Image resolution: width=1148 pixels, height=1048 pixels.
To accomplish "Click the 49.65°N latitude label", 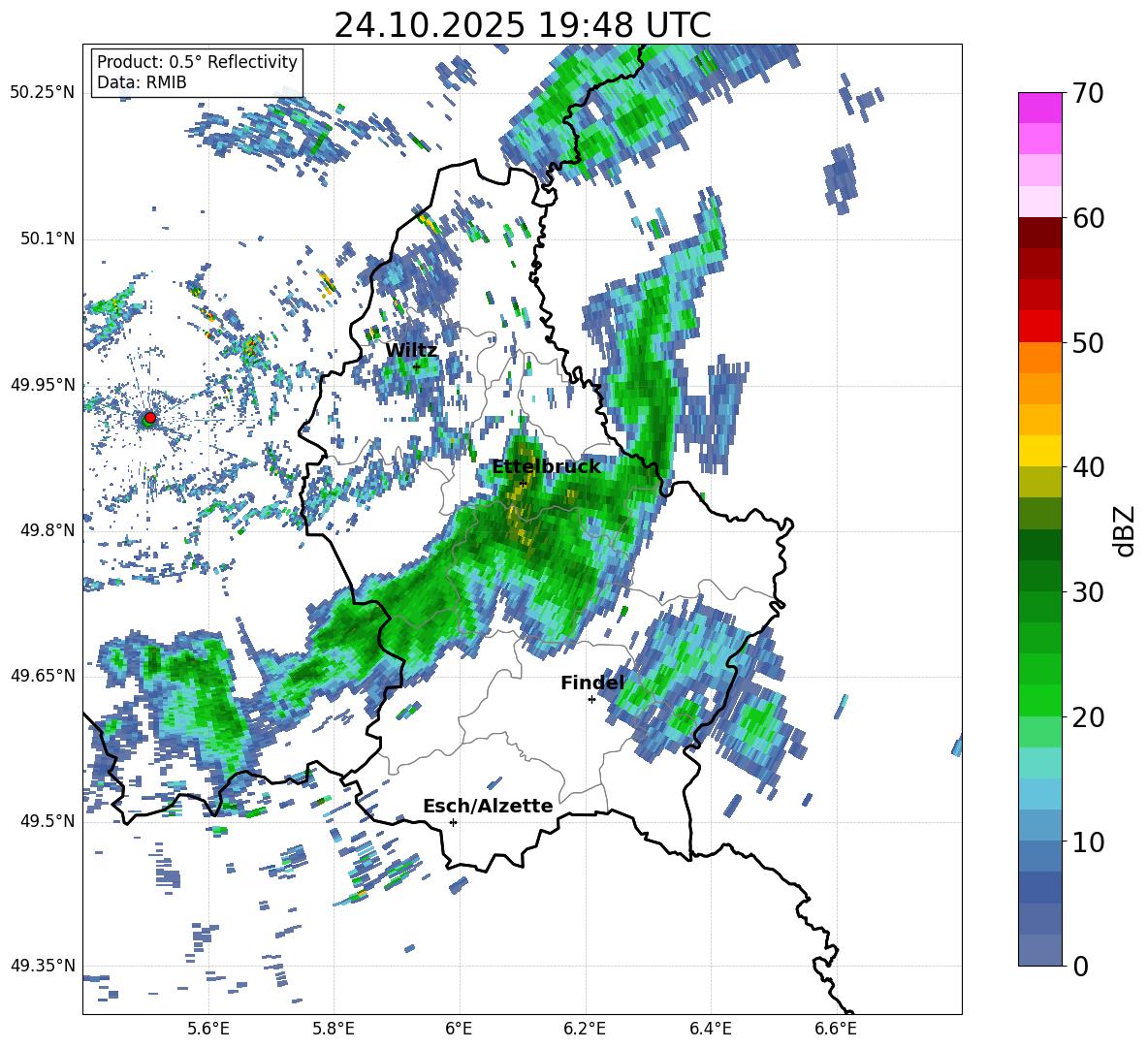I will (x=43, y=676).
